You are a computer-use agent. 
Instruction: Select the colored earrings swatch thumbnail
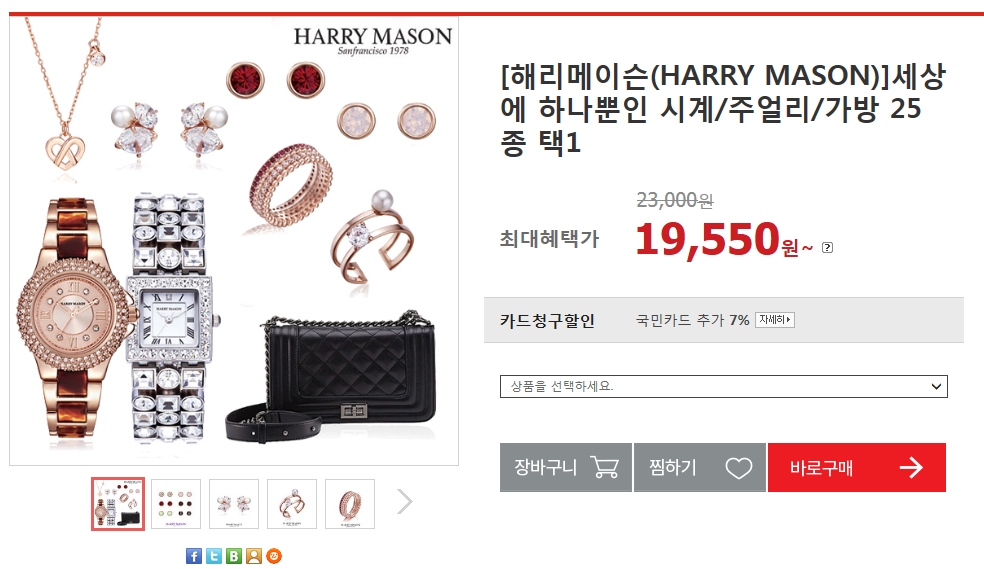pyautogui.click(x=176, y=504)
